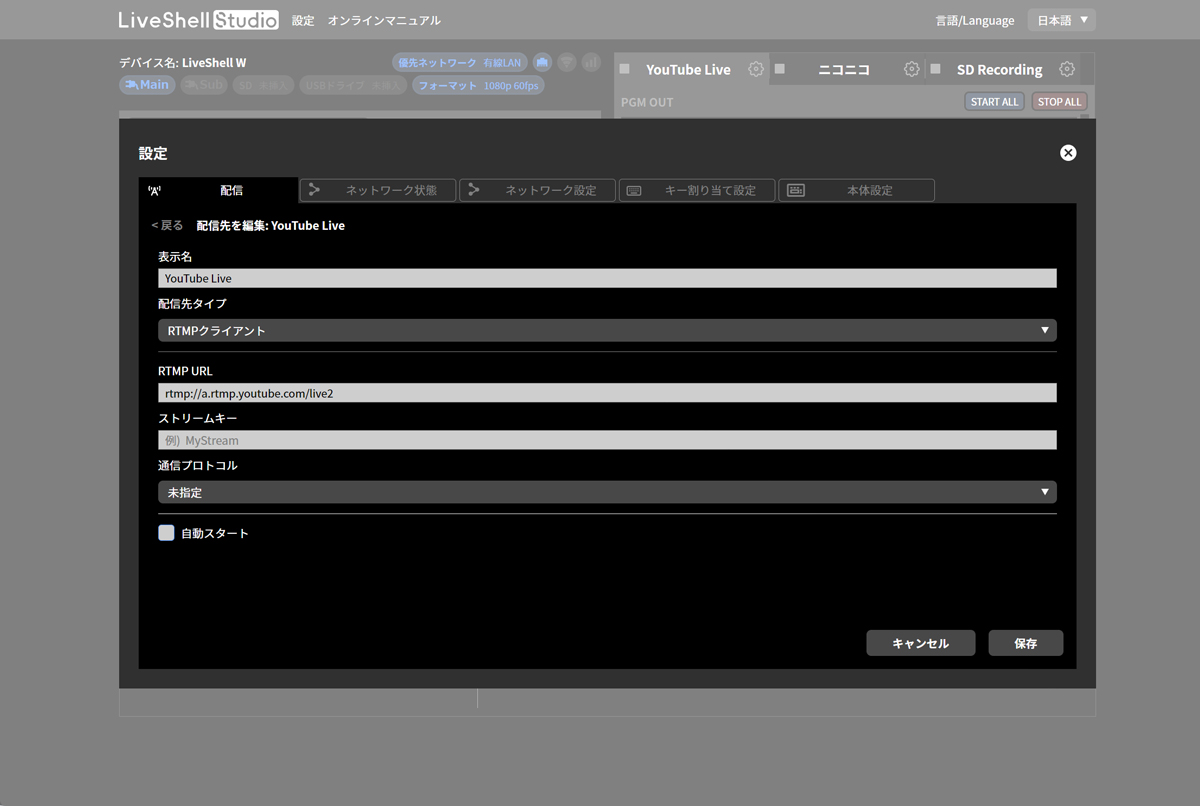Viewport: 1200px width, 806px height.
Task: Switch to ネットワーク状態 tab
Action: tap(378, 190)
